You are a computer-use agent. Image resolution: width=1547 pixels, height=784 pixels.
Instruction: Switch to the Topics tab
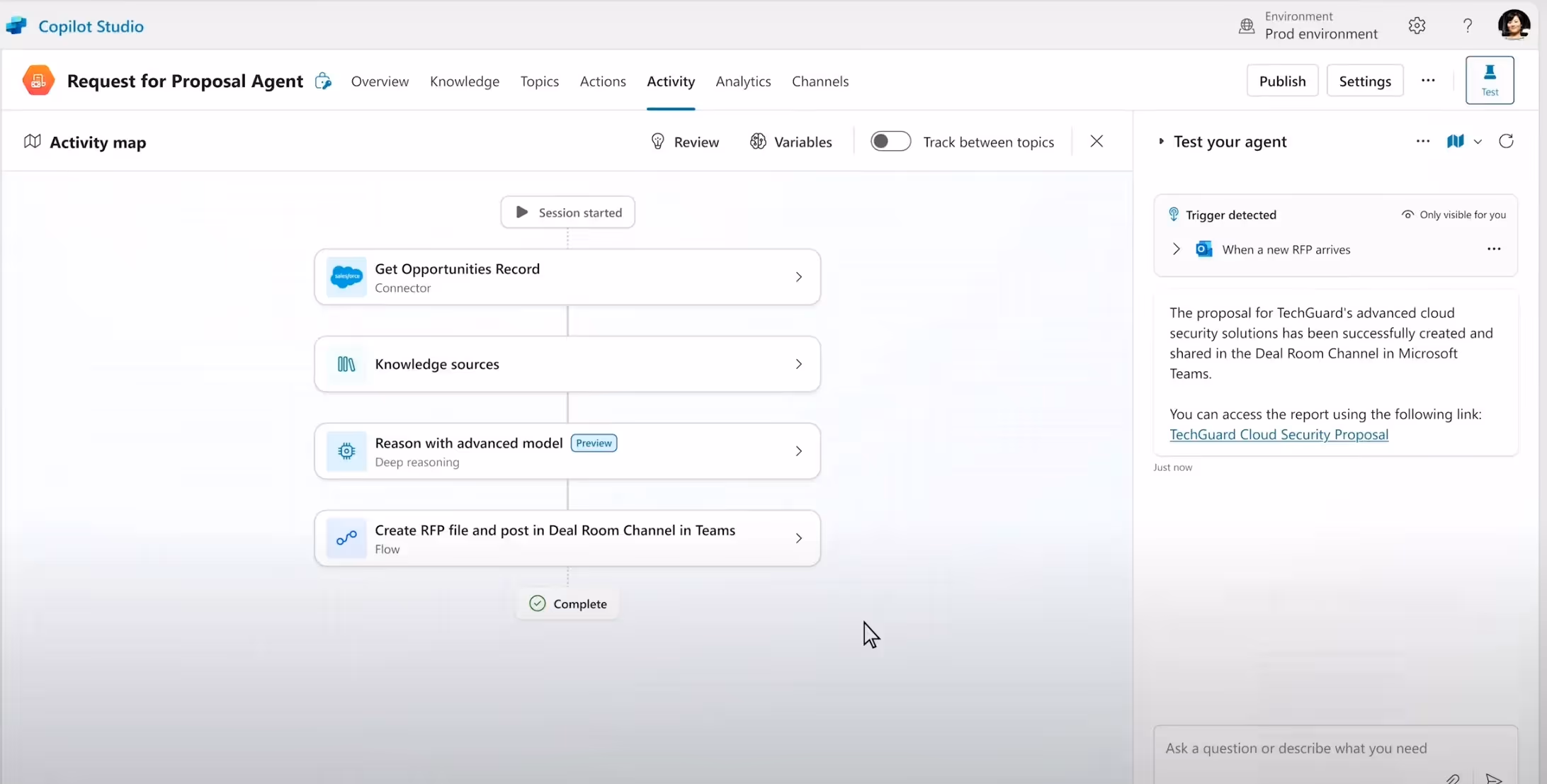click(539, 81)
